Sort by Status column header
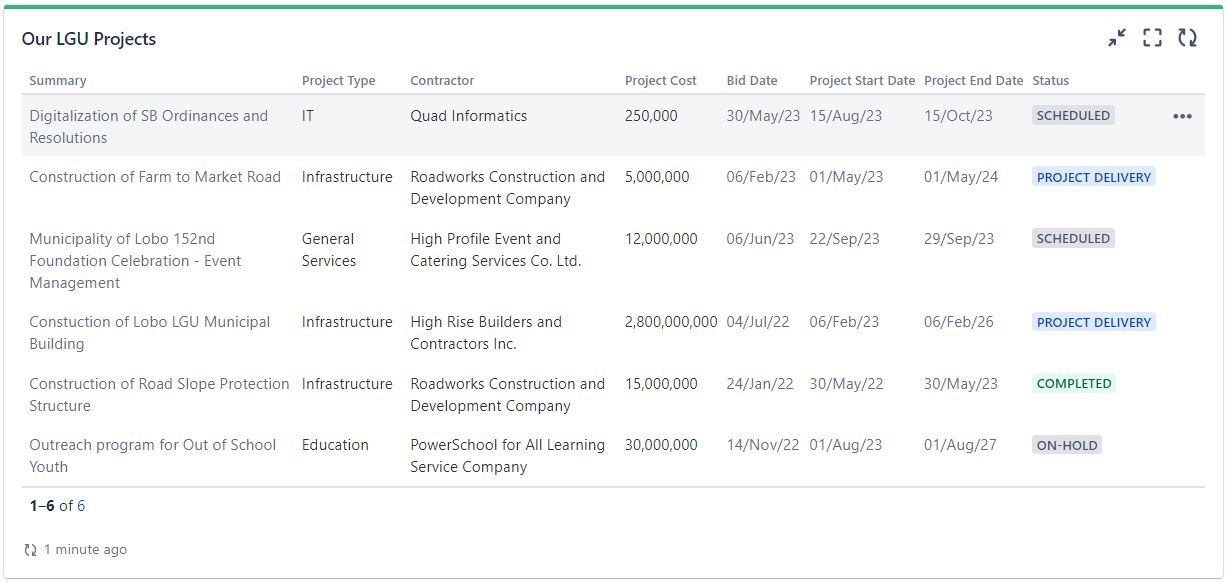Image resolution: width=1228 pixels, height=582 pixels. pyautogui.click(x=1050, y=81)
